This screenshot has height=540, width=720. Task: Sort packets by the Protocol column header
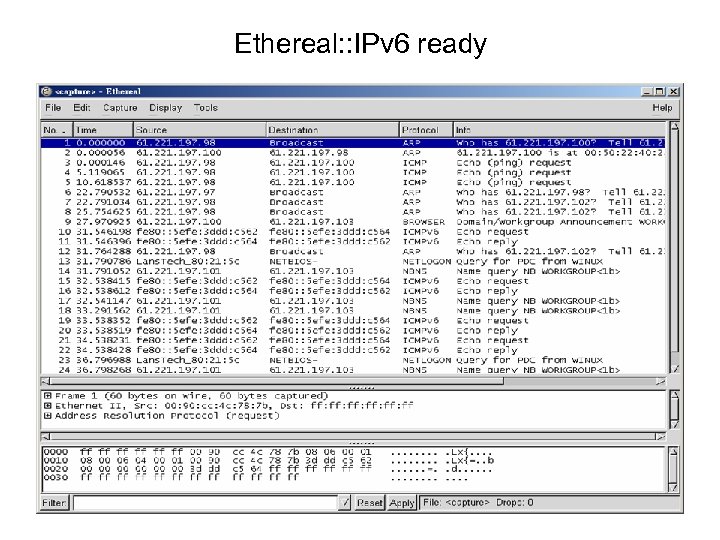pos(426,129)
